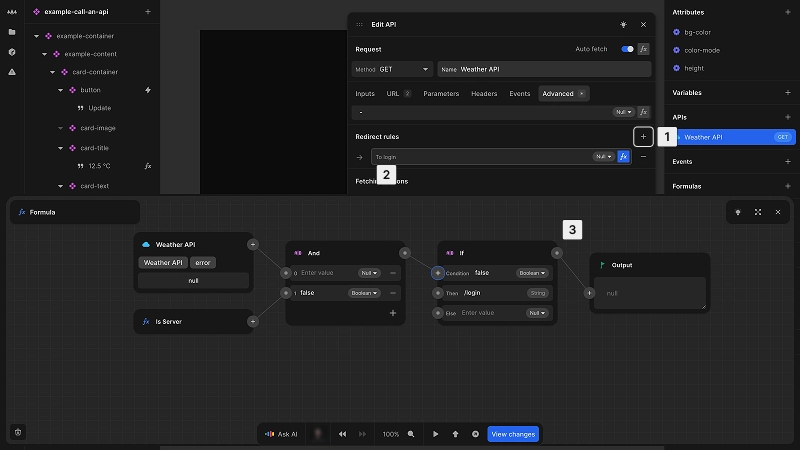Open Null type dropdown in To login rule
This screenshot has width=800, height=450.
pyautogui.click(x=603, y=157)
